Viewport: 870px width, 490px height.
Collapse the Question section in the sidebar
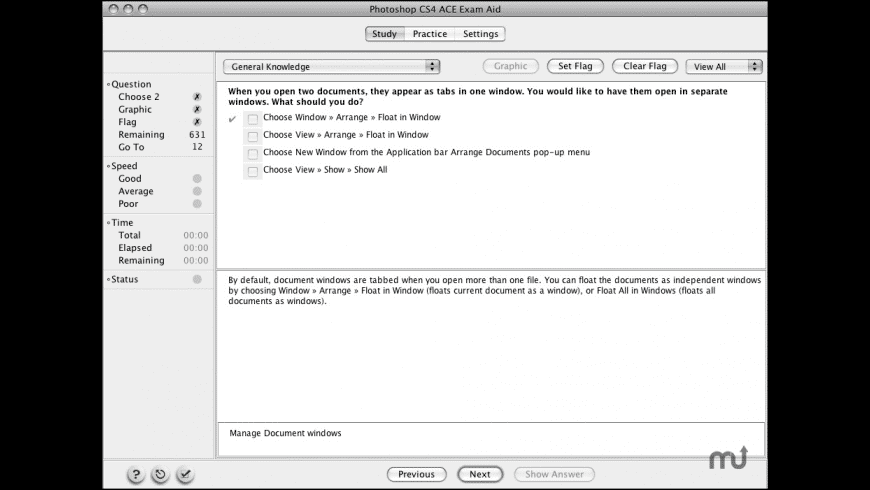tap(109, 85)
